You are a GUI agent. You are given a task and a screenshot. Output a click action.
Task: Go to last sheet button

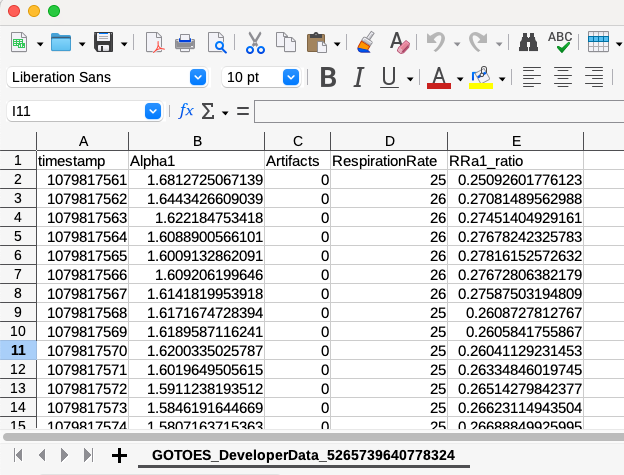pos(88,455)
